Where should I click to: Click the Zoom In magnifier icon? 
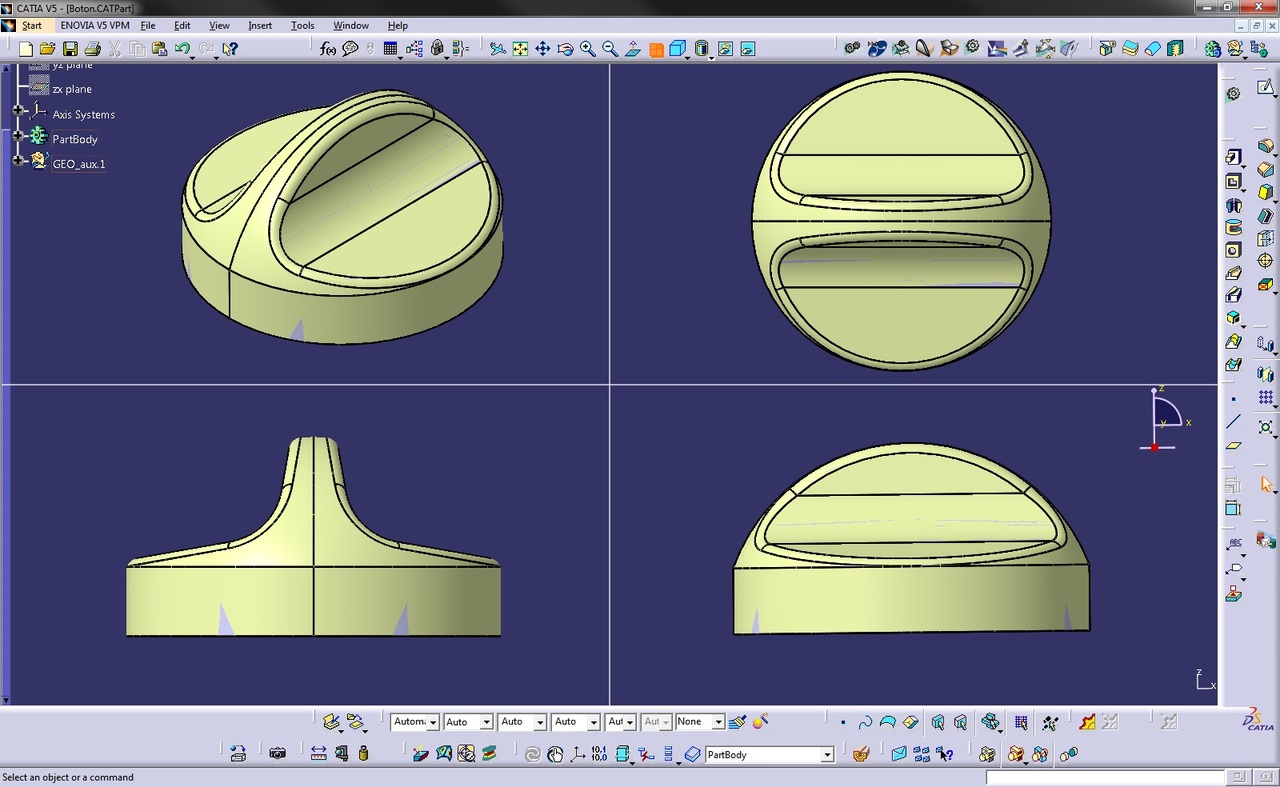[x=587, y=48]
